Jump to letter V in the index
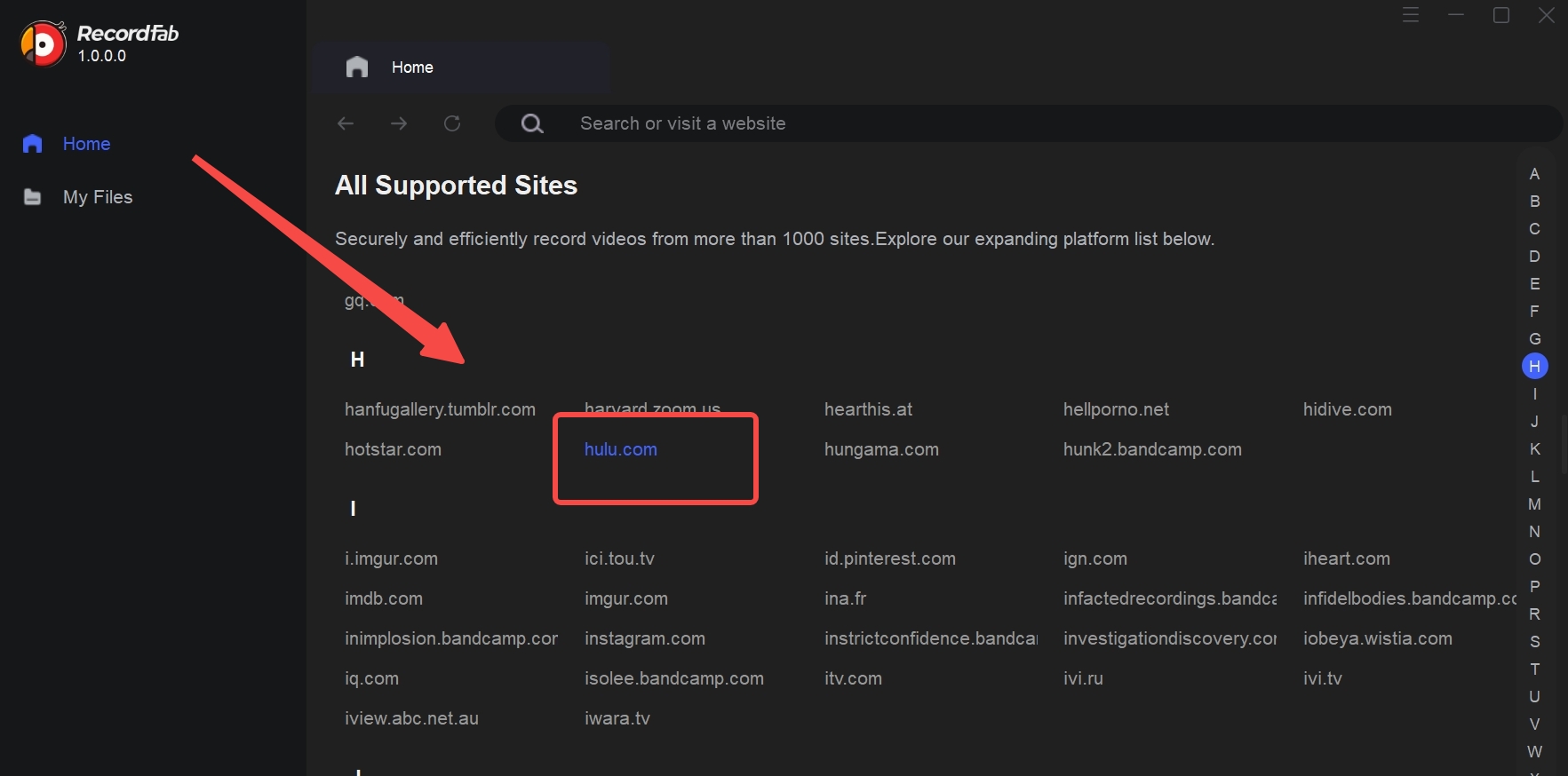Screen dimensions: 1568x776 [x=1534, y=725]
